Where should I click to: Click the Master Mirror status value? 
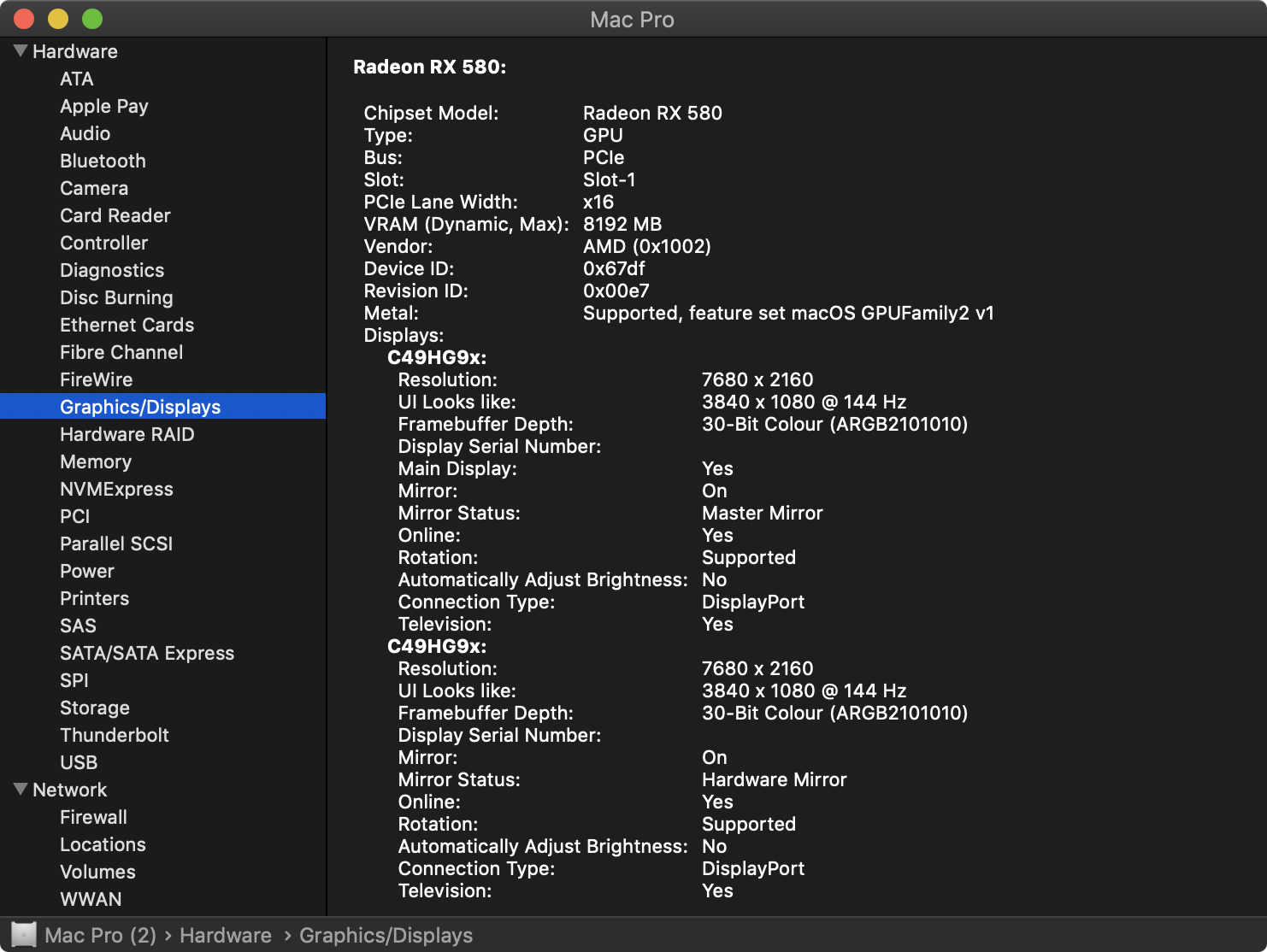[x=763, y=513]
